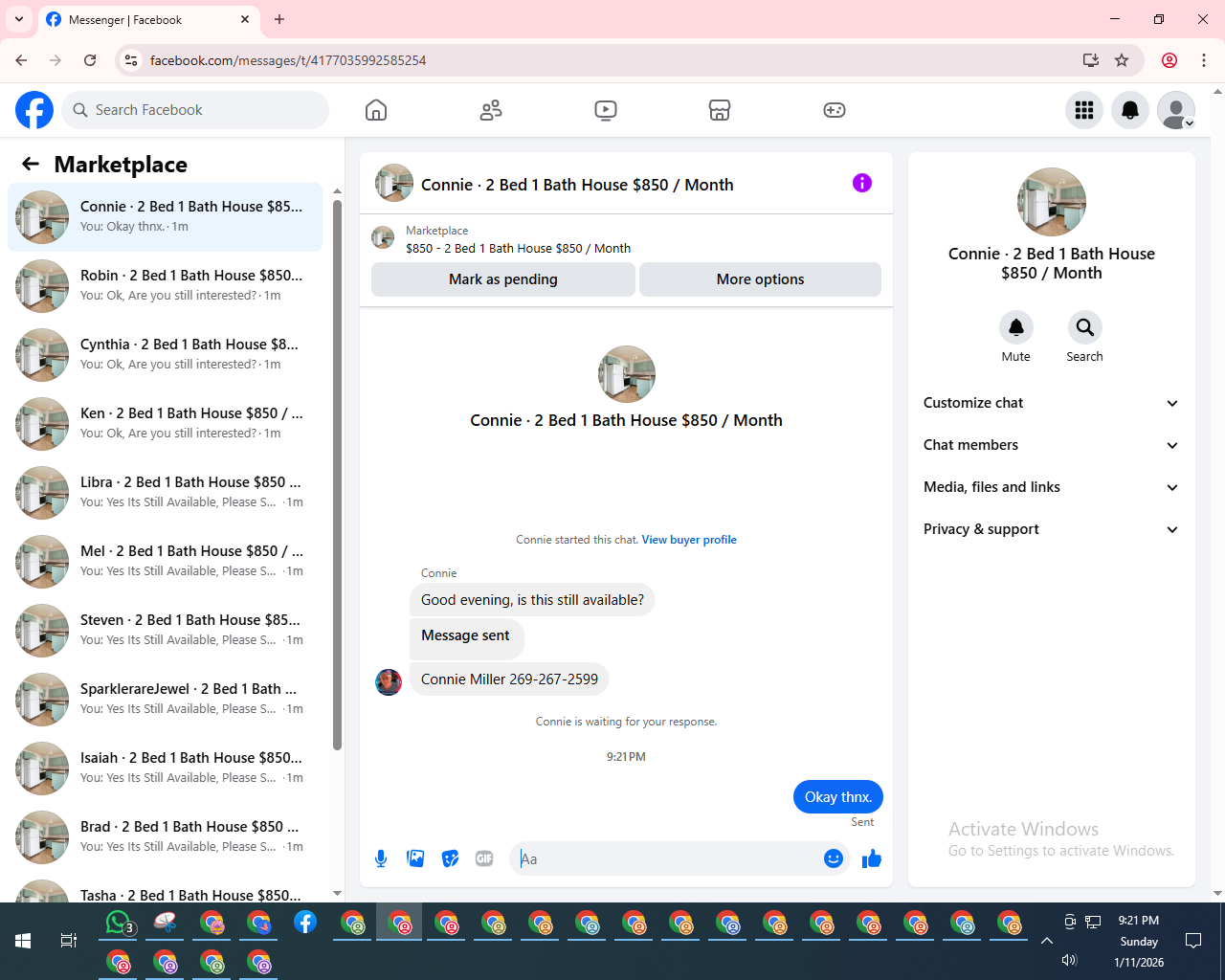Screen dimensions: 1225x980
Task: Choose a GIF icon
Action: (x=484, y=858)
